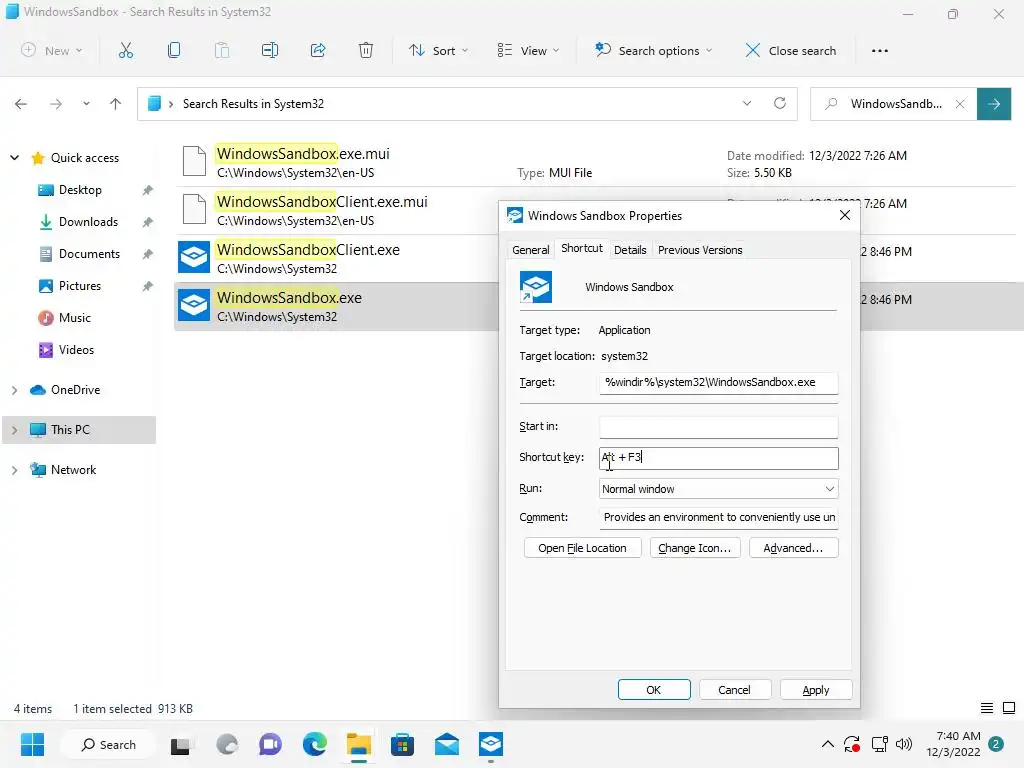This screenshot has height=768, width=1024.
Task: Run search with the teal arrow button
Action: [x=994, y=104]
